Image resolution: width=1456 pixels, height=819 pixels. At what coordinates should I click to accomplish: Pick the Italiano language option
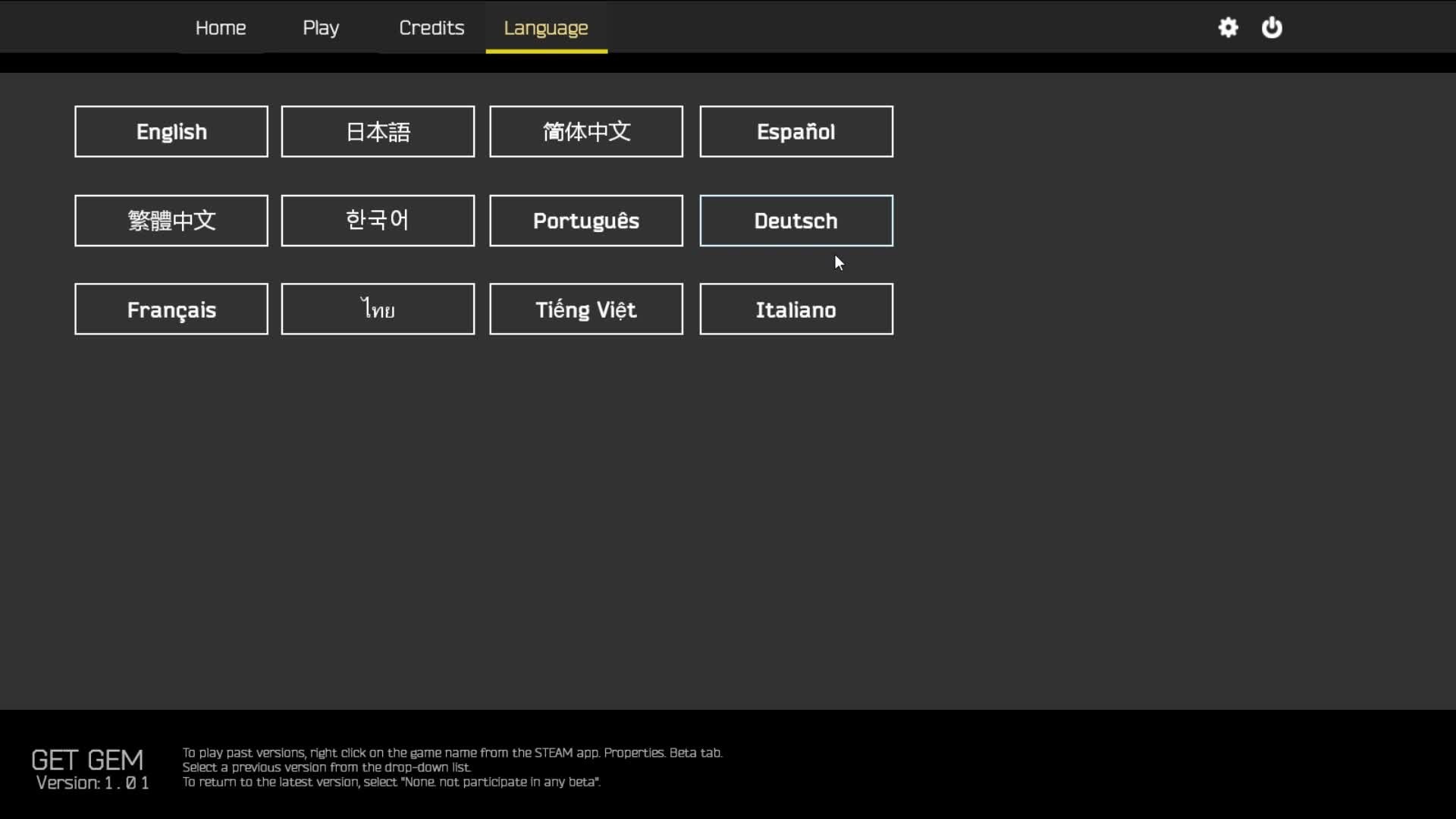tap(796, 309)
